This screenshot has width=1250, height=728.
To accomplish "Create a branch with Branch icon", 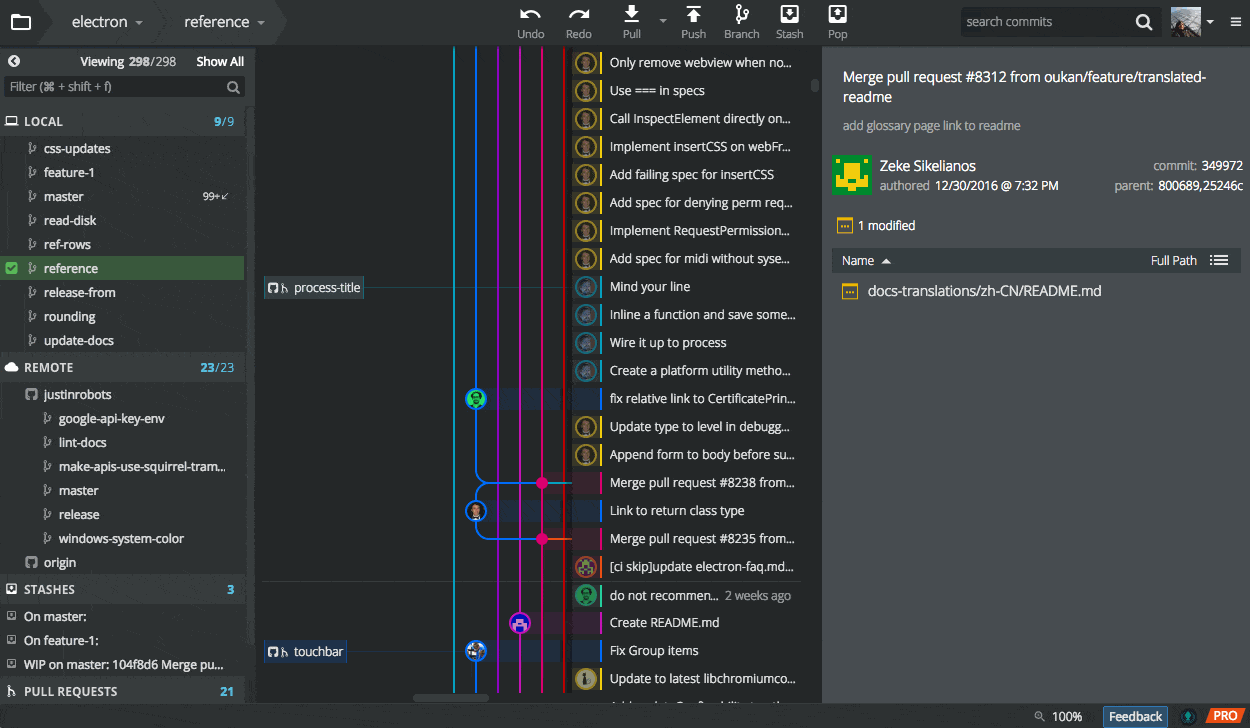I will 741,14.
